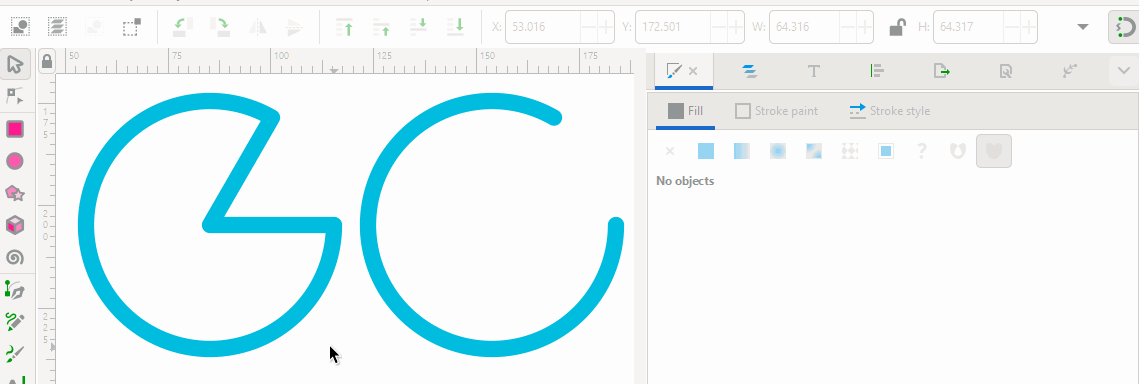Raise selection one step
This screenshot has height=384, width=1139.
tap(381, 27)
